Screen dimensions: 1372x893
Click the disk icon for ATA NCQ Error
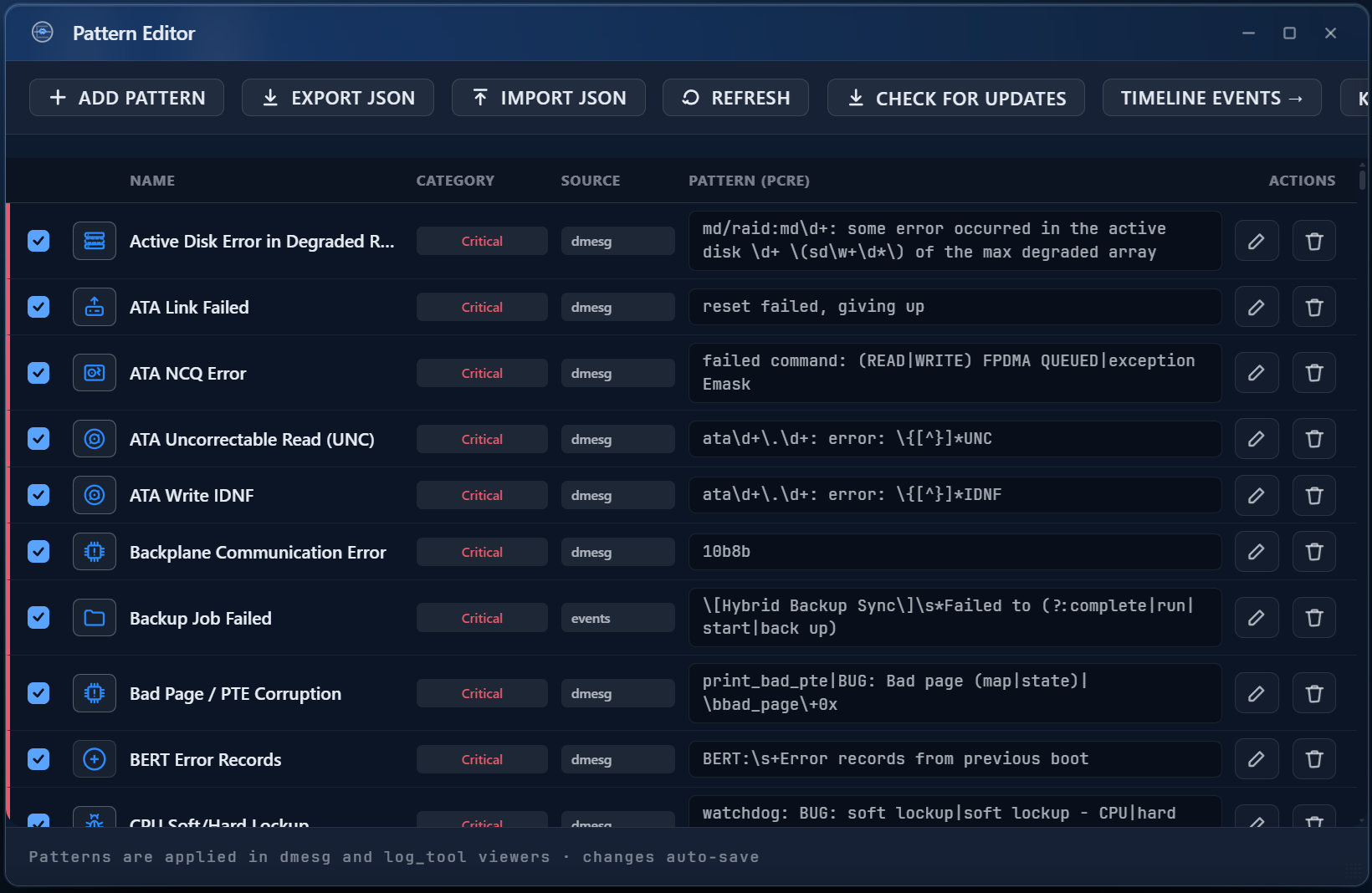(95, 373)
